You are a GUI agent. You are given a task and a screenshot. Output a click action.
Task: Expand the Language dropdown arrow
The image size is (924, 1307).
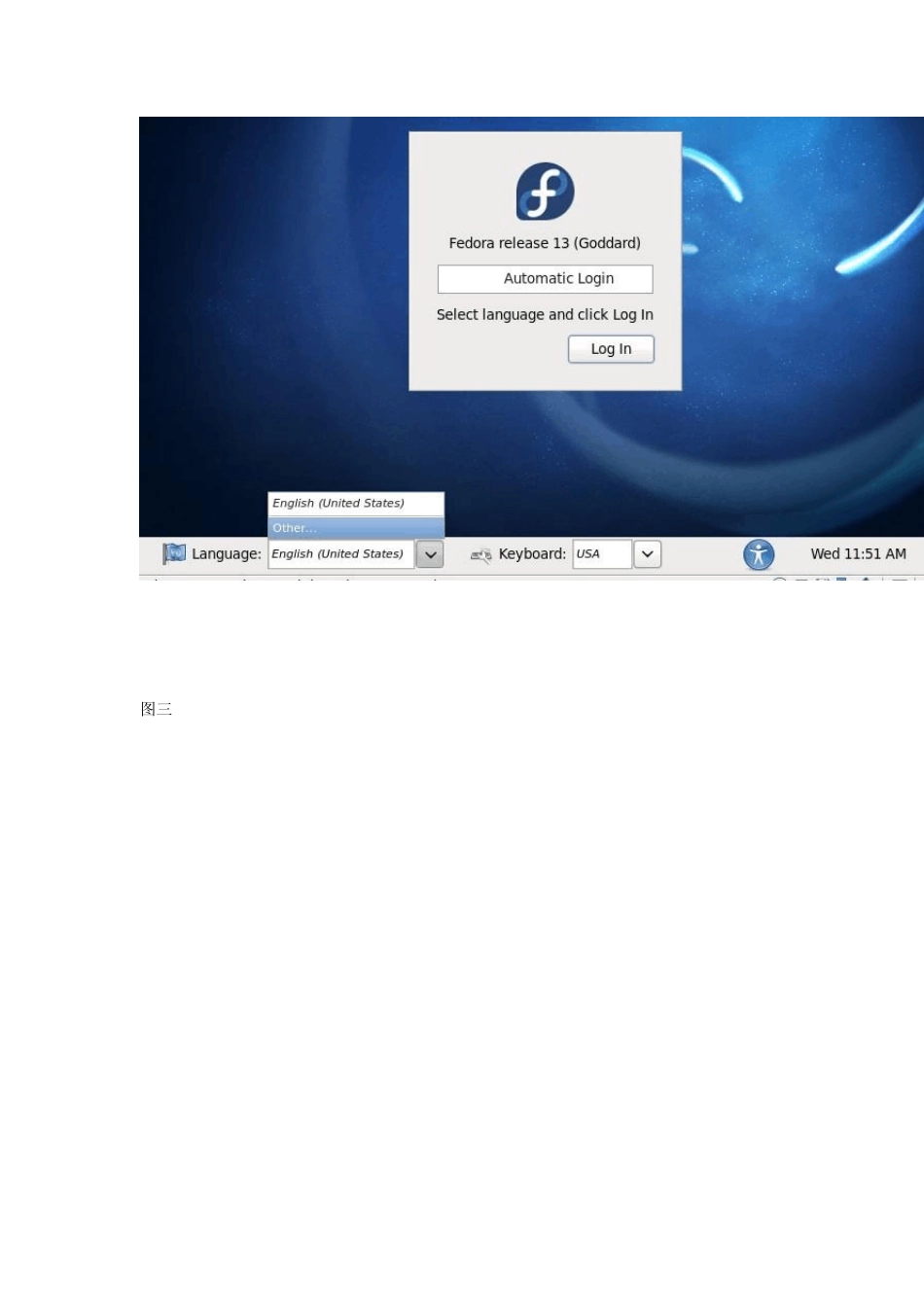coord(430,554)
